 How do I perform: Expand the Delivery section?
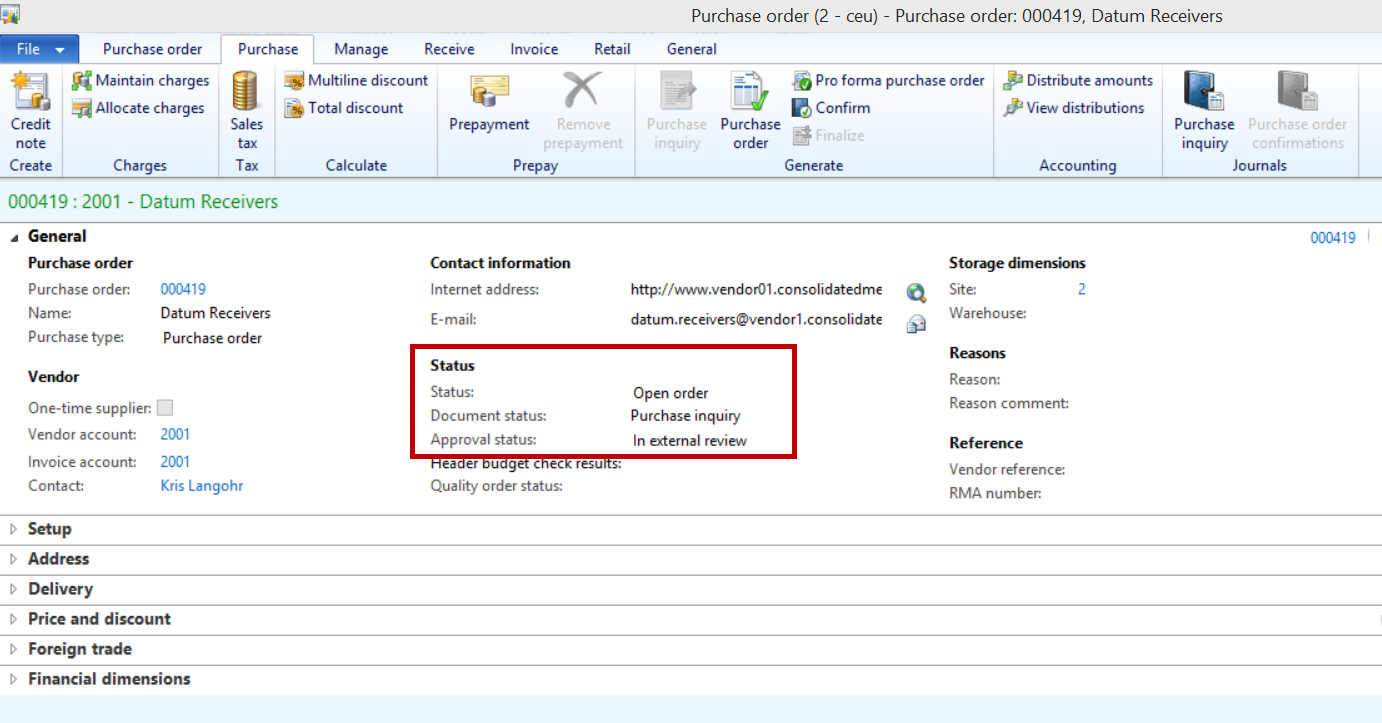60,589
